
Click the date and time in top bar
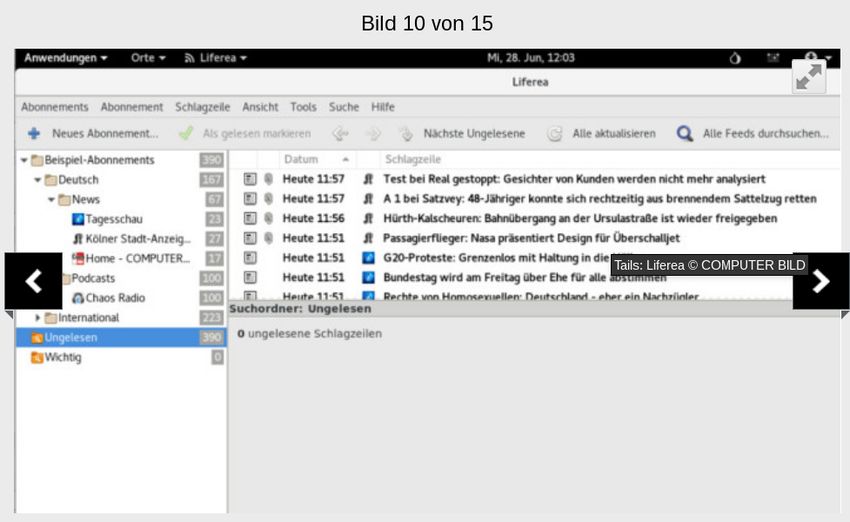[531, 58]
